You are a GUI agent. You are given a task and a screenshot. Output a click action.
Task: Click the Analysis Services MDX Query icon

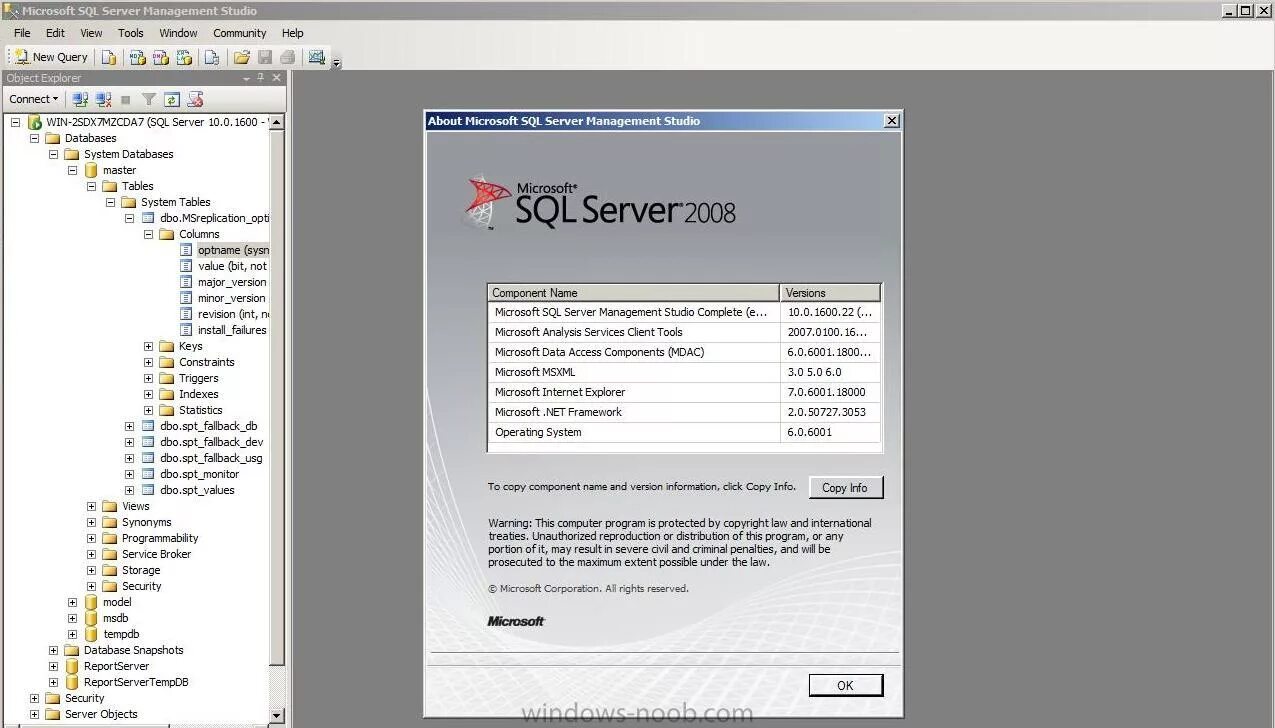point(138,57)
